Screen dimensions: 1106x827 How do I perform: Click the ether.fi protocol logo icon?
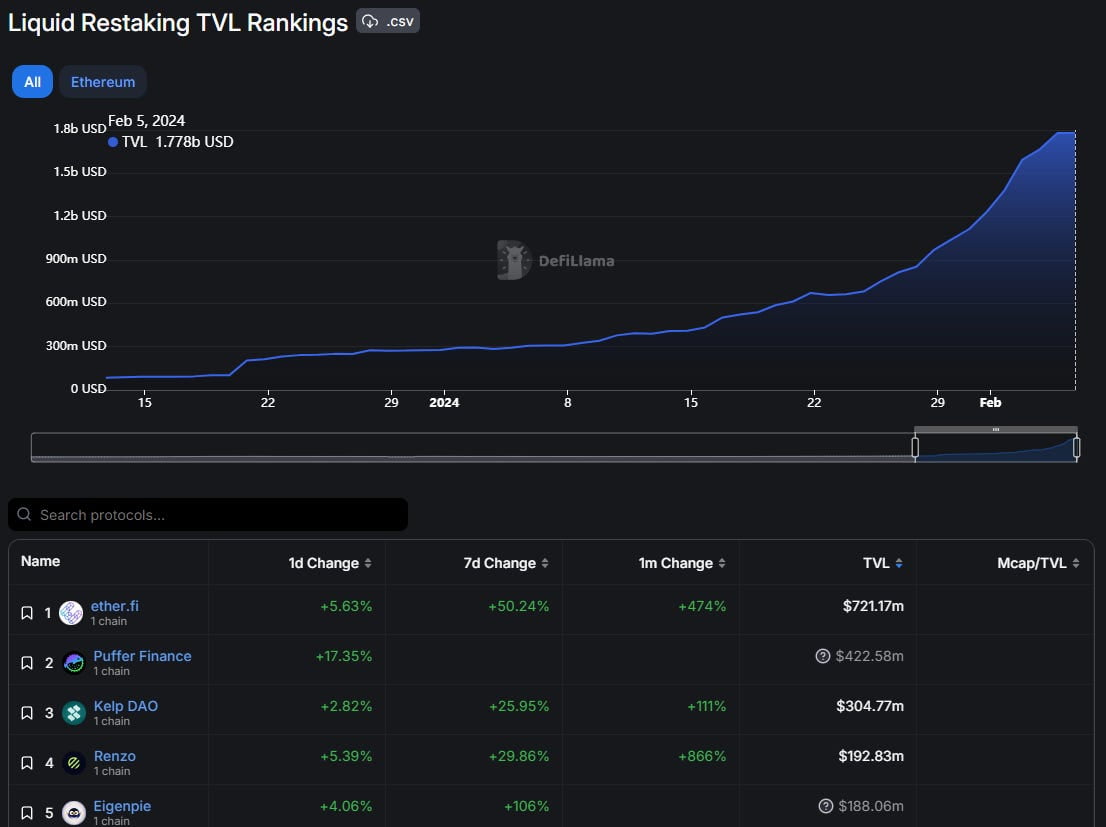[x=71, y=613]
